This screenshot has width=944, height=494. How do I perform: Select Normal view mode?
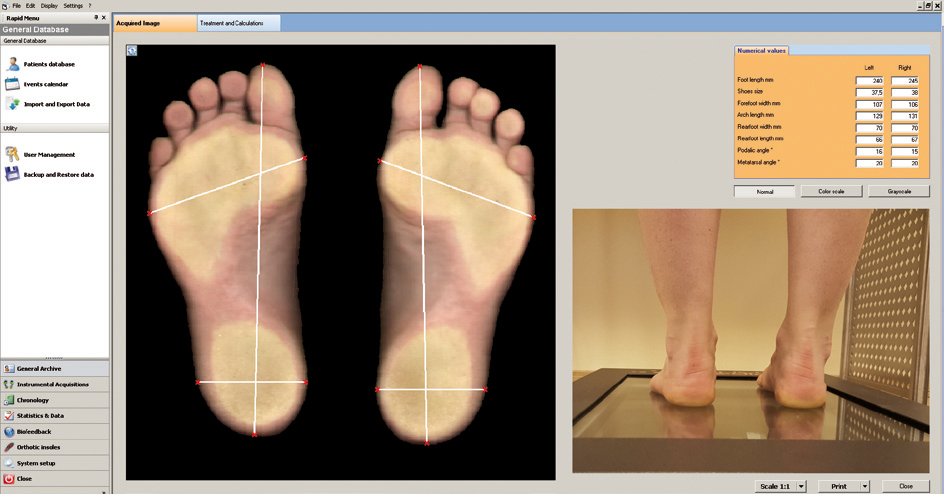pyautogui.click(x=765, y=191)
